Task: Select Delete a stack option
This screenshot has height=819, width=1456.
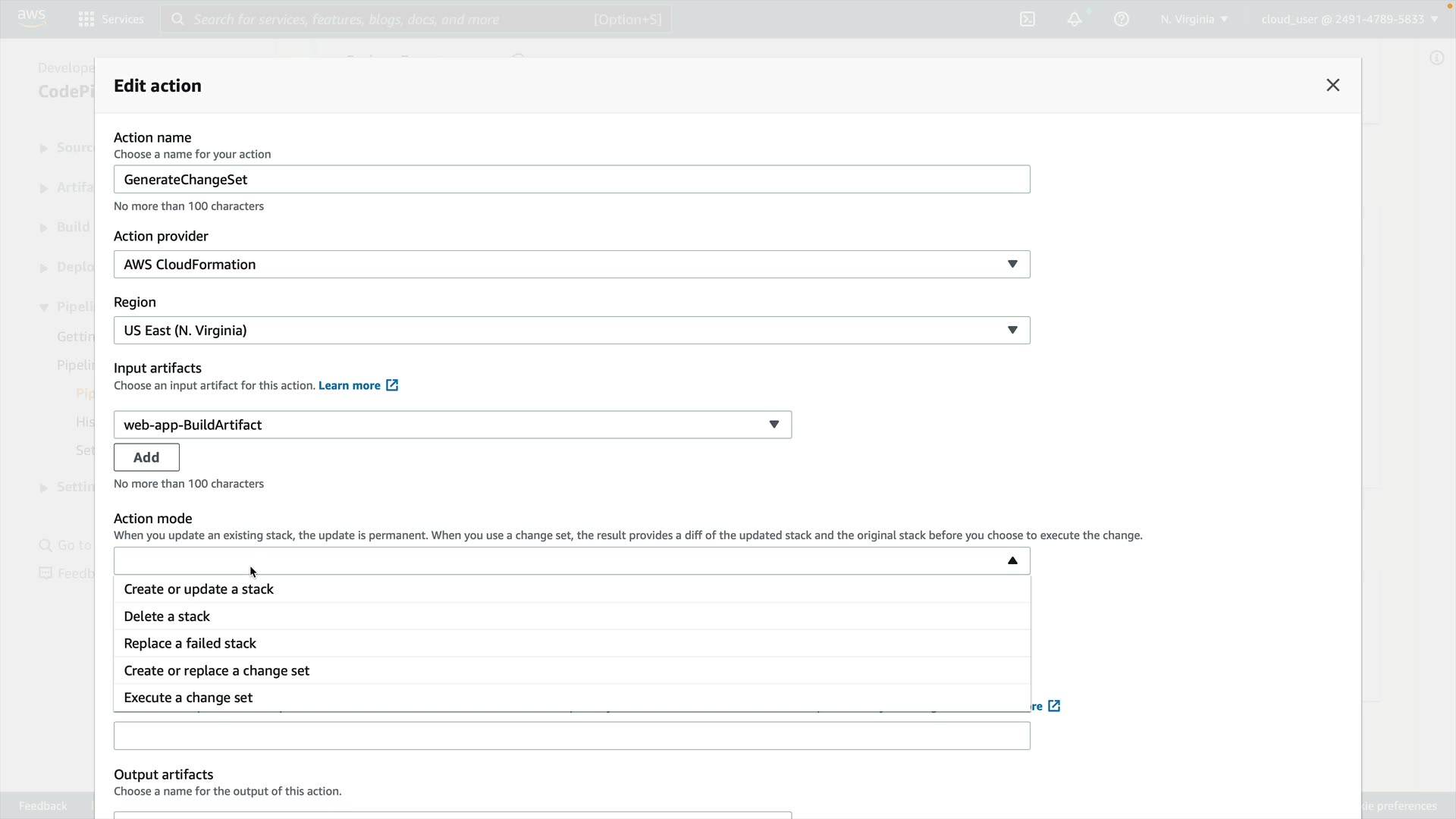Action: (x=167, y=617)
